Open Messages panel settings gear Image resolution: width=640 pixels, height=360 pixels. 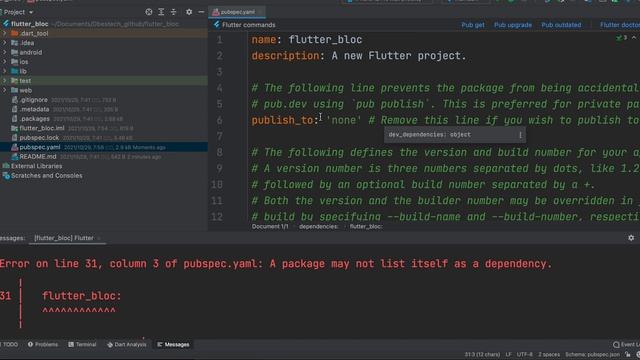pyautogui.click(x=631, y=238)
